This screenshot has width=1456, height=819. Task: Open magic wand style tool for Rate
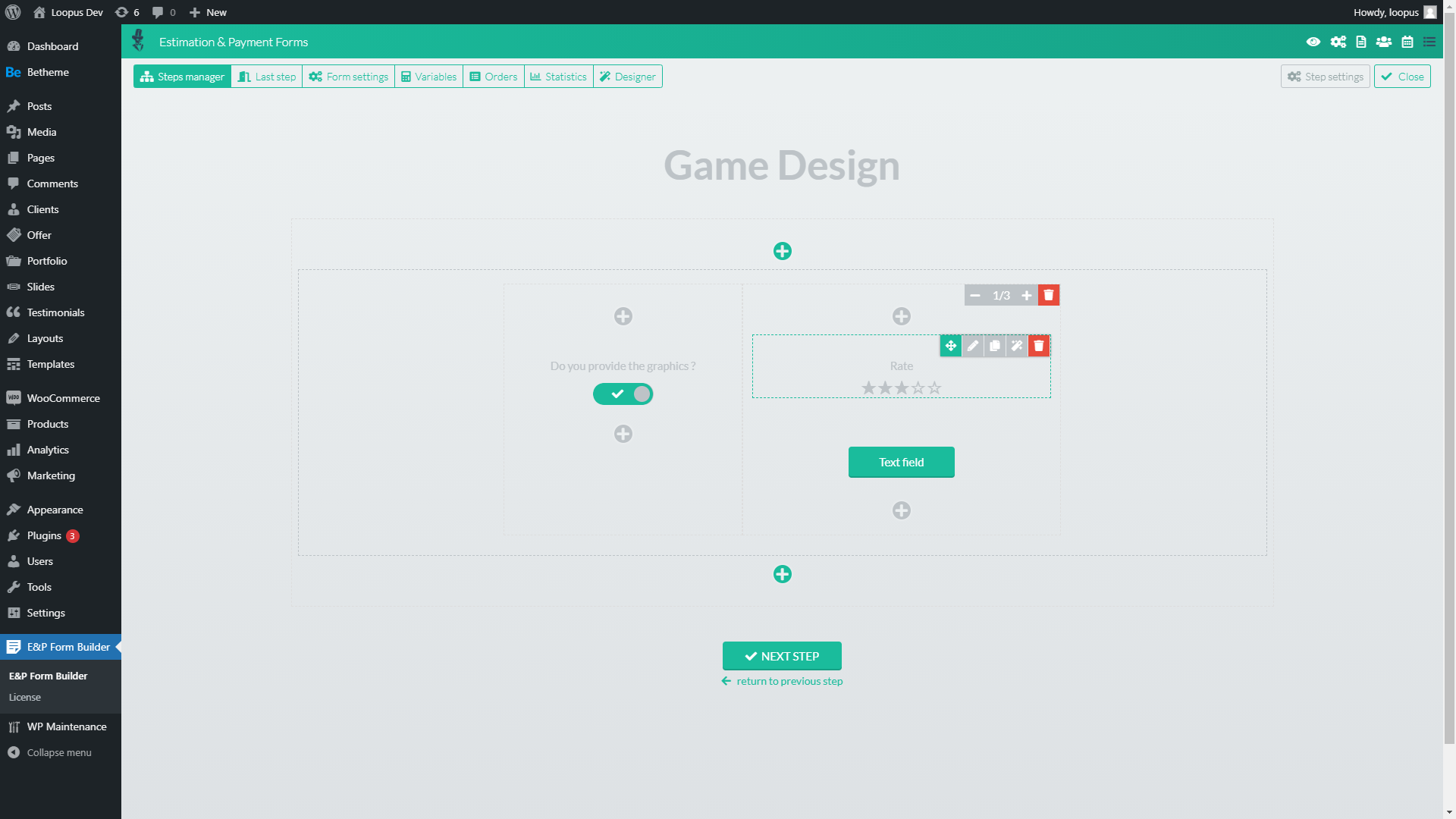click(1017, 346)
